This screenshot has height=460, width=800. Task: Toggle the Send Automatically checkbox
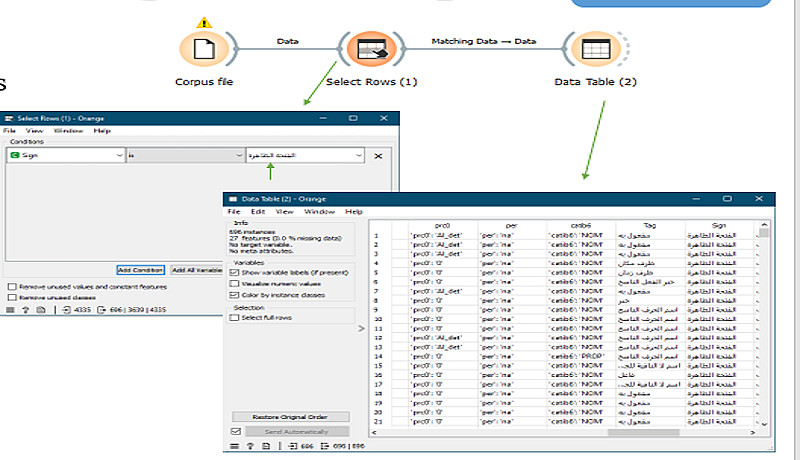(236, 431)
